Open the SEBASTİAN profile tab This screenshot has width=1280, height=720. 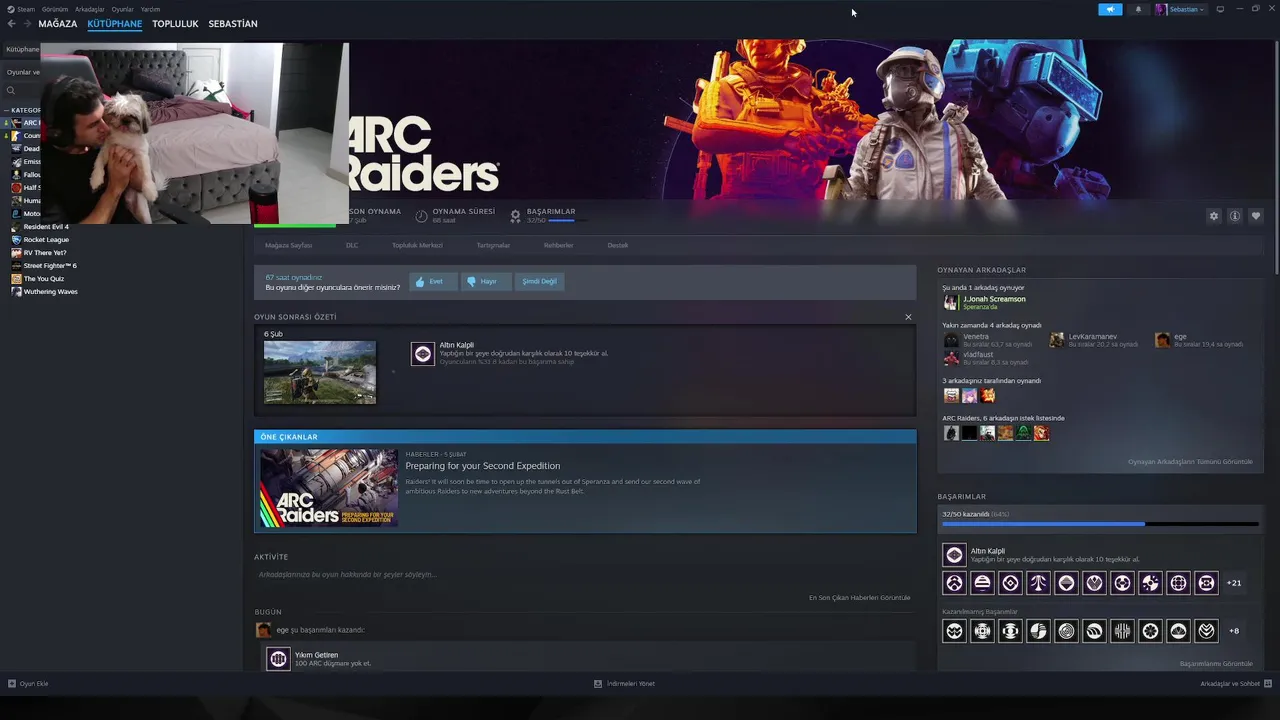tap(233, 24)
